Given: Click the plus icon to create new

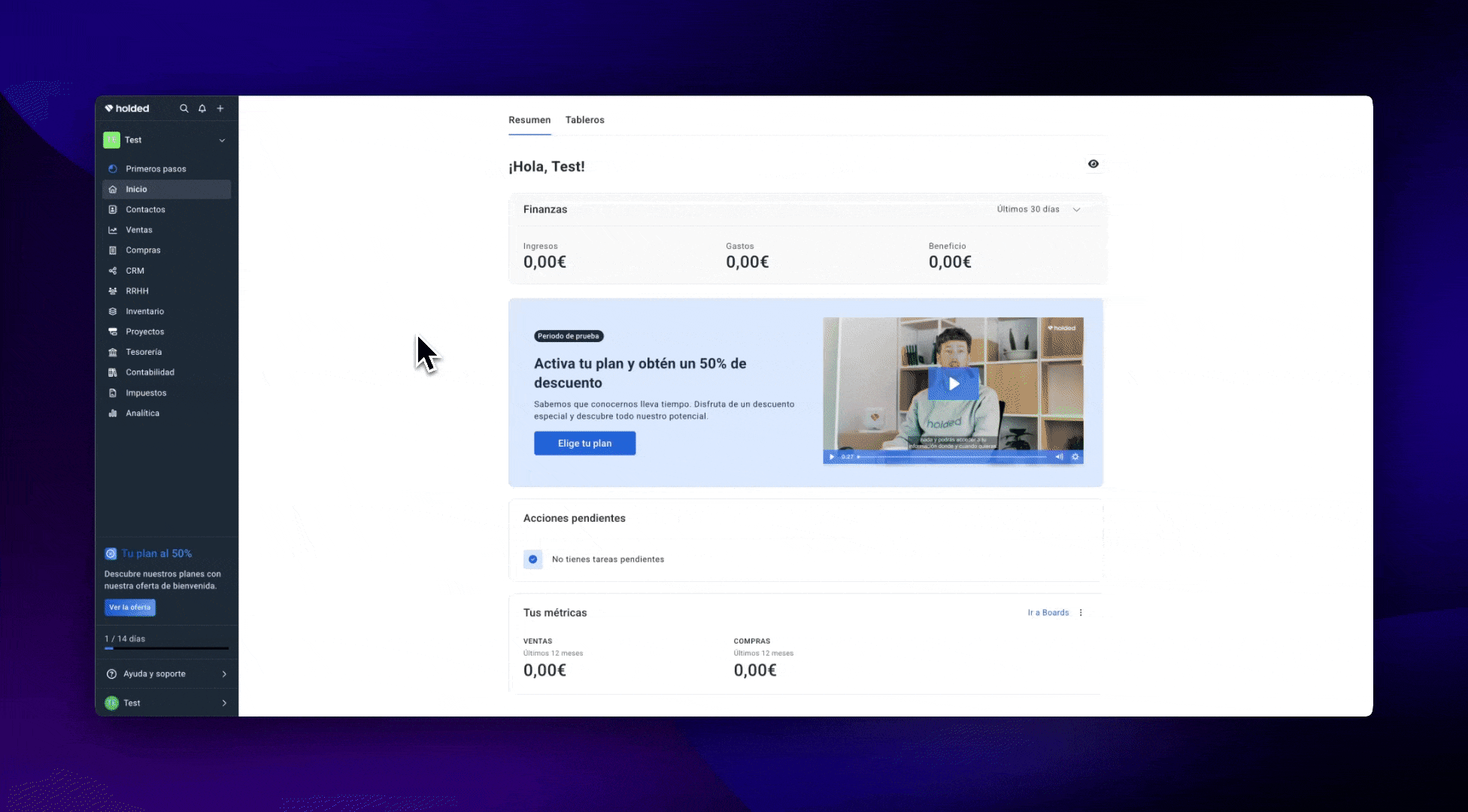Looking at the screenshot, I should [220, 108].
